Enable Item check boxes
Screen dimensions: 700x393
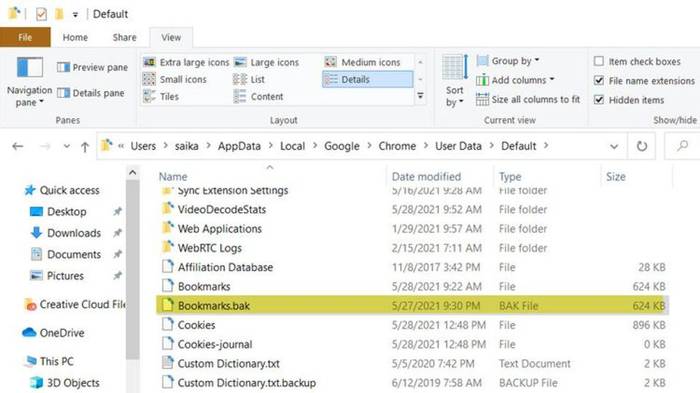[599, 61]
